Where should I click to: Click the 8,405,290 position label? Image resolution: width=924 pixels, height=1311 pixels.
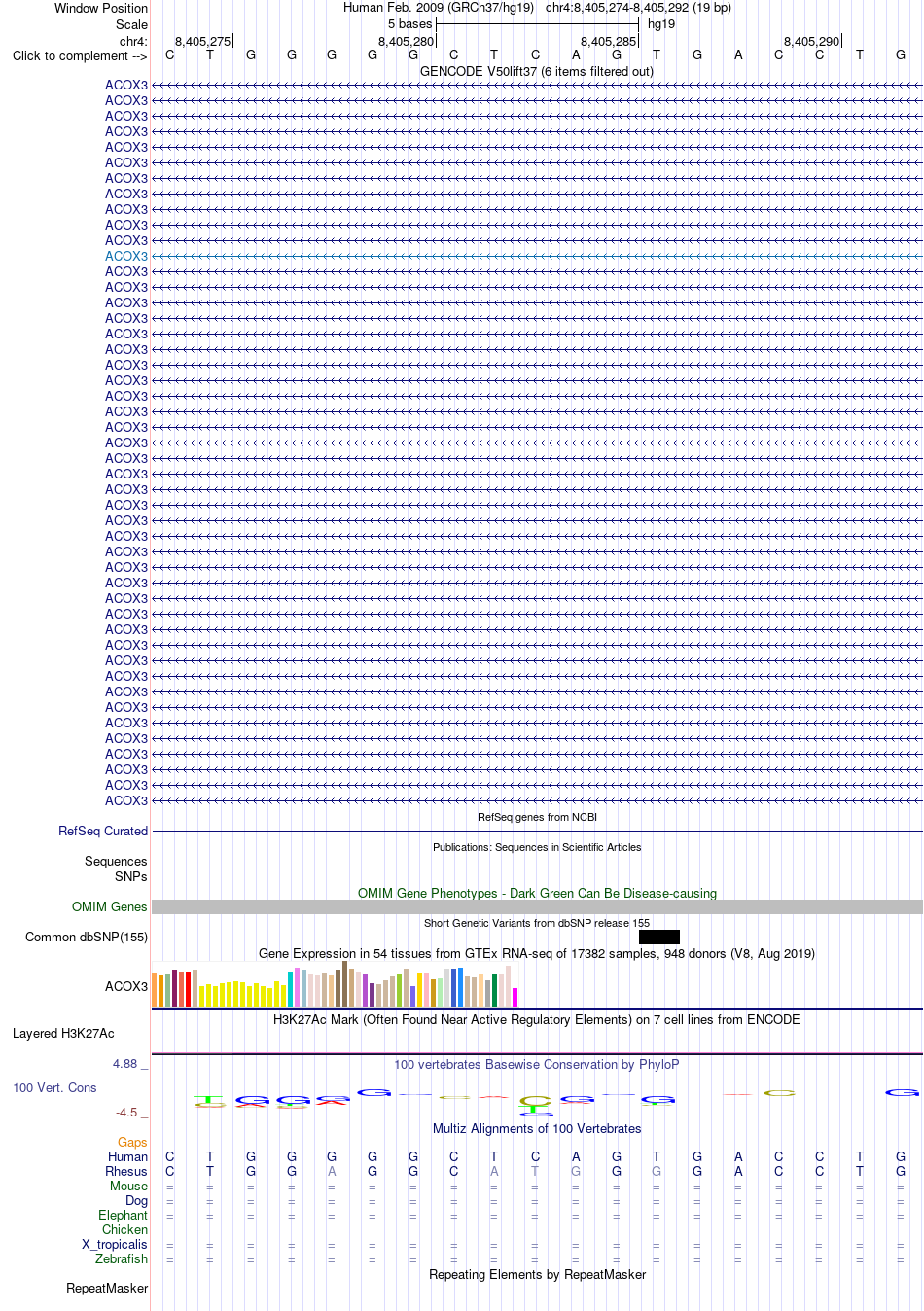[812, 41]
